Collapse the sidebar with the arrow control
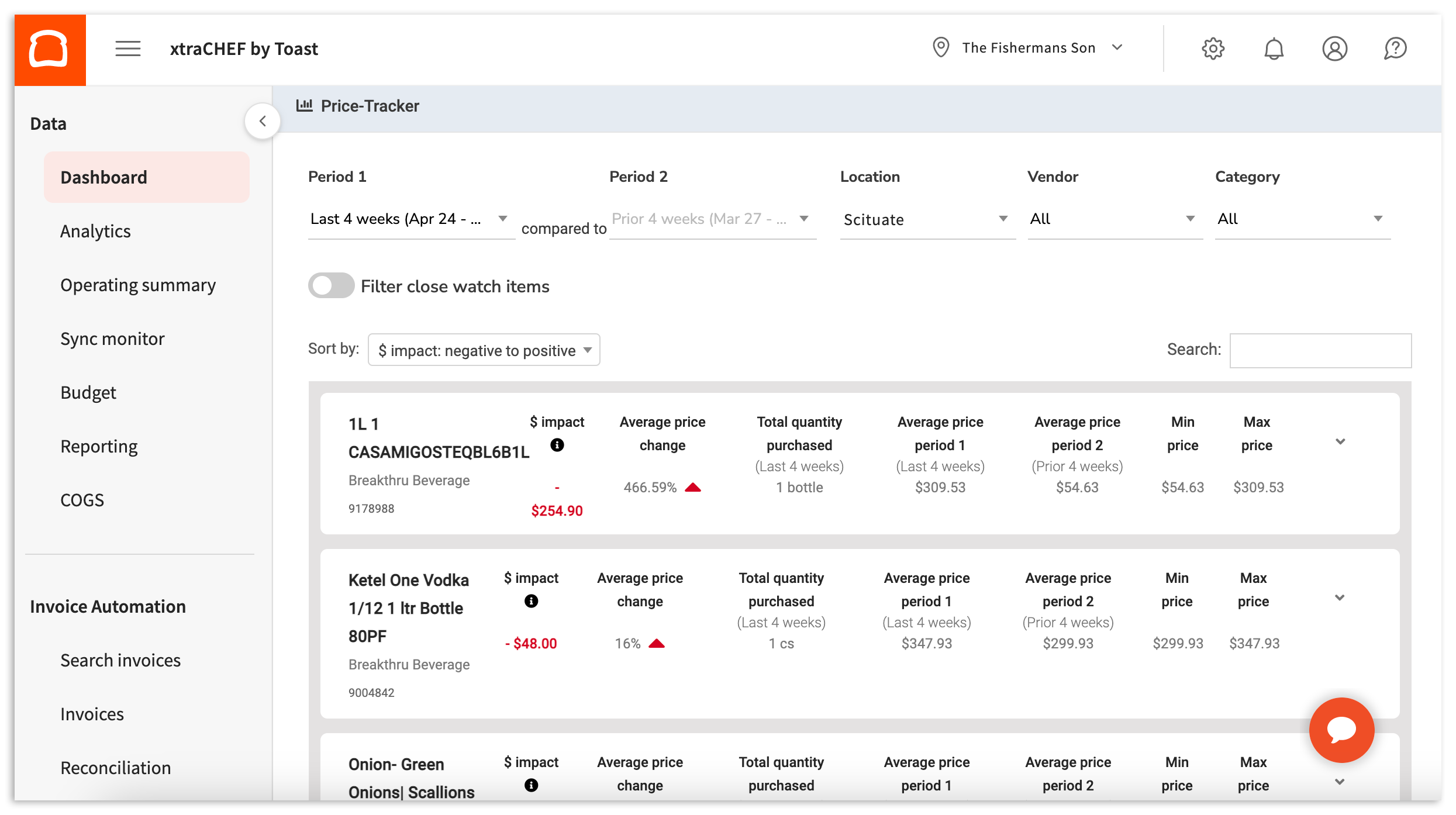Screen dimensions: 1456x815 [263, 120]
